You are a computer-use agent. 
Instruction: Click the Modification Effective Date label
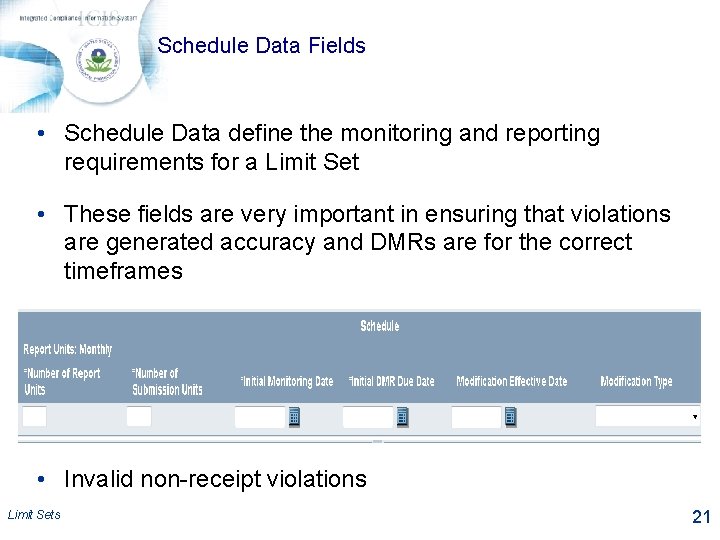coord(511,382)
